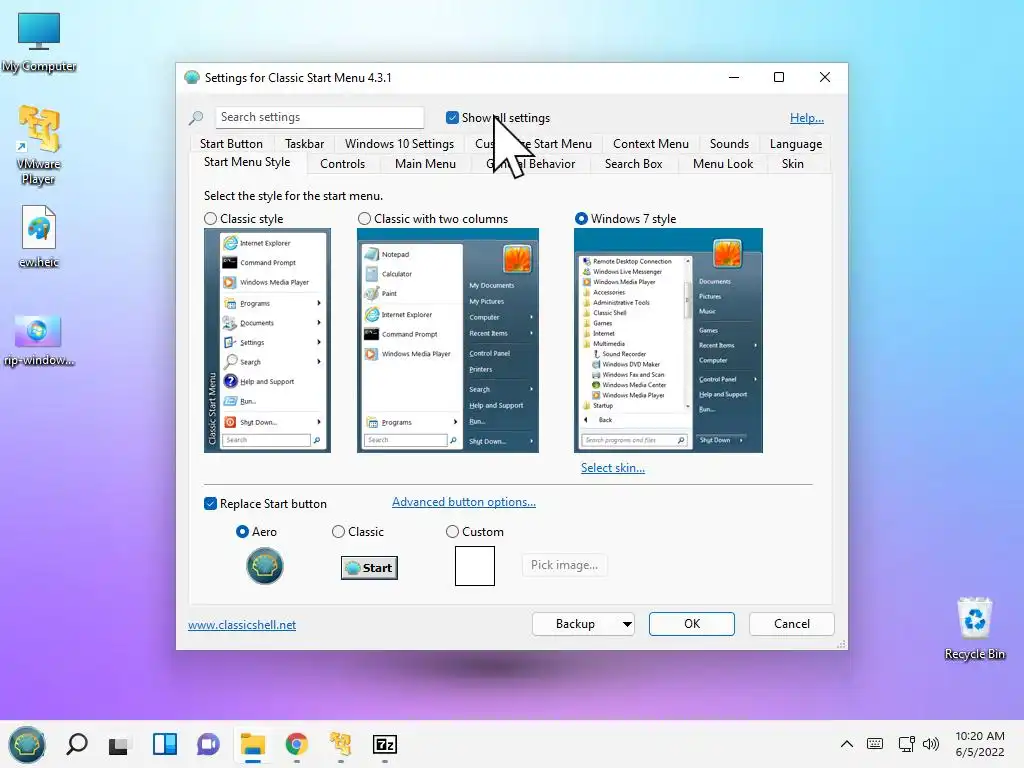1024x768 pixels.
Task: Choose Custom start button radio
Action: [452, 532]
